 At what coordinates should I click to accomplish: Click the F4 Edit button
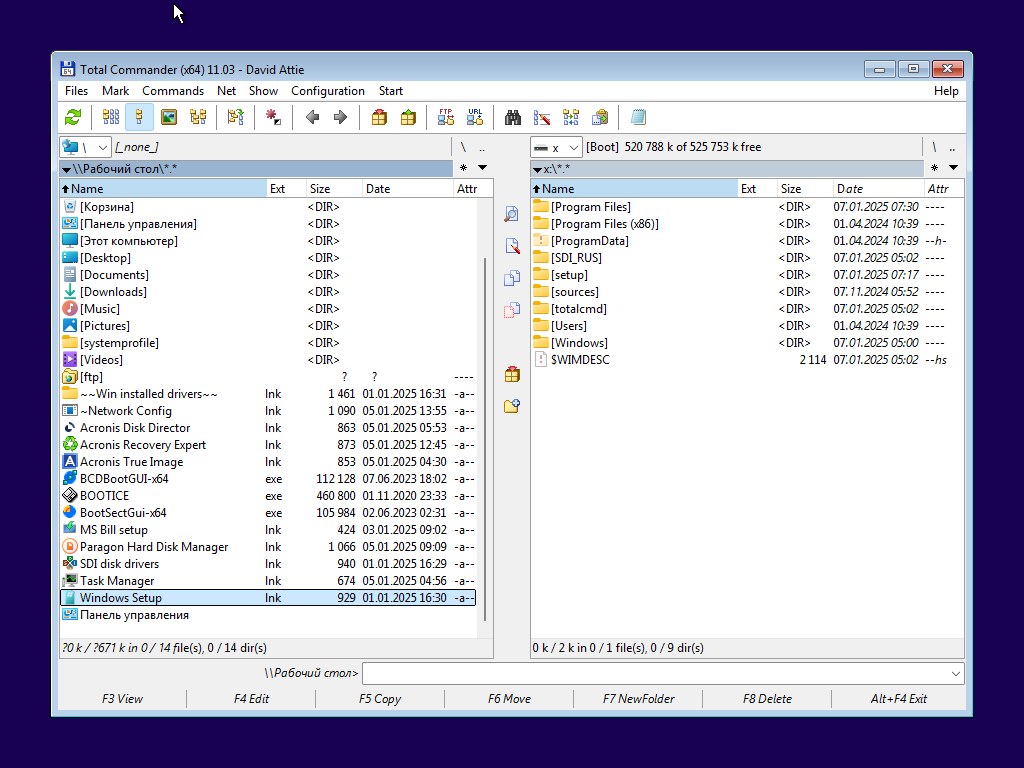click(x=251, y=699)
